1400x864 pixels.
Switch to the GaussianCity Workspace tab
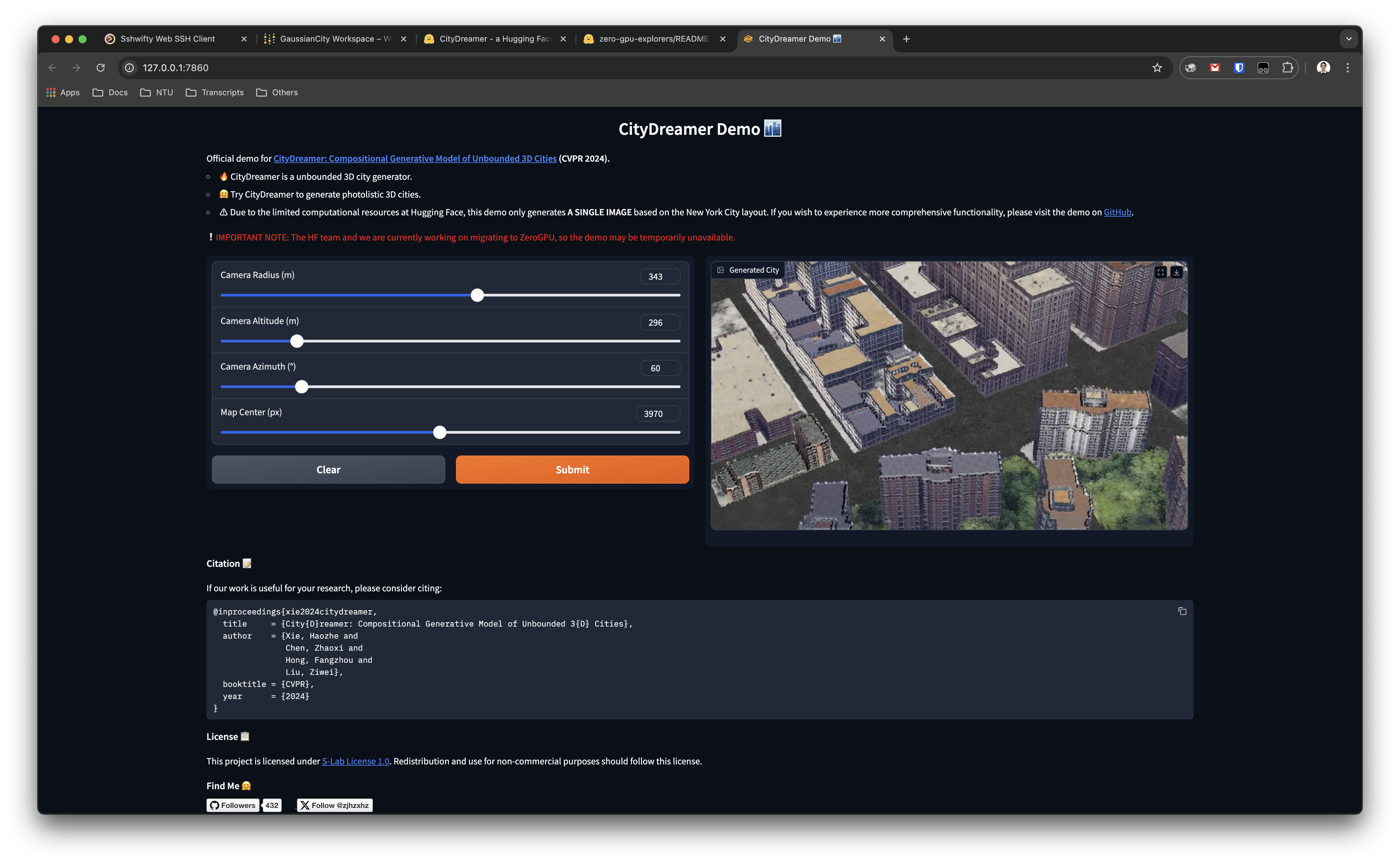tap(334, 39)
